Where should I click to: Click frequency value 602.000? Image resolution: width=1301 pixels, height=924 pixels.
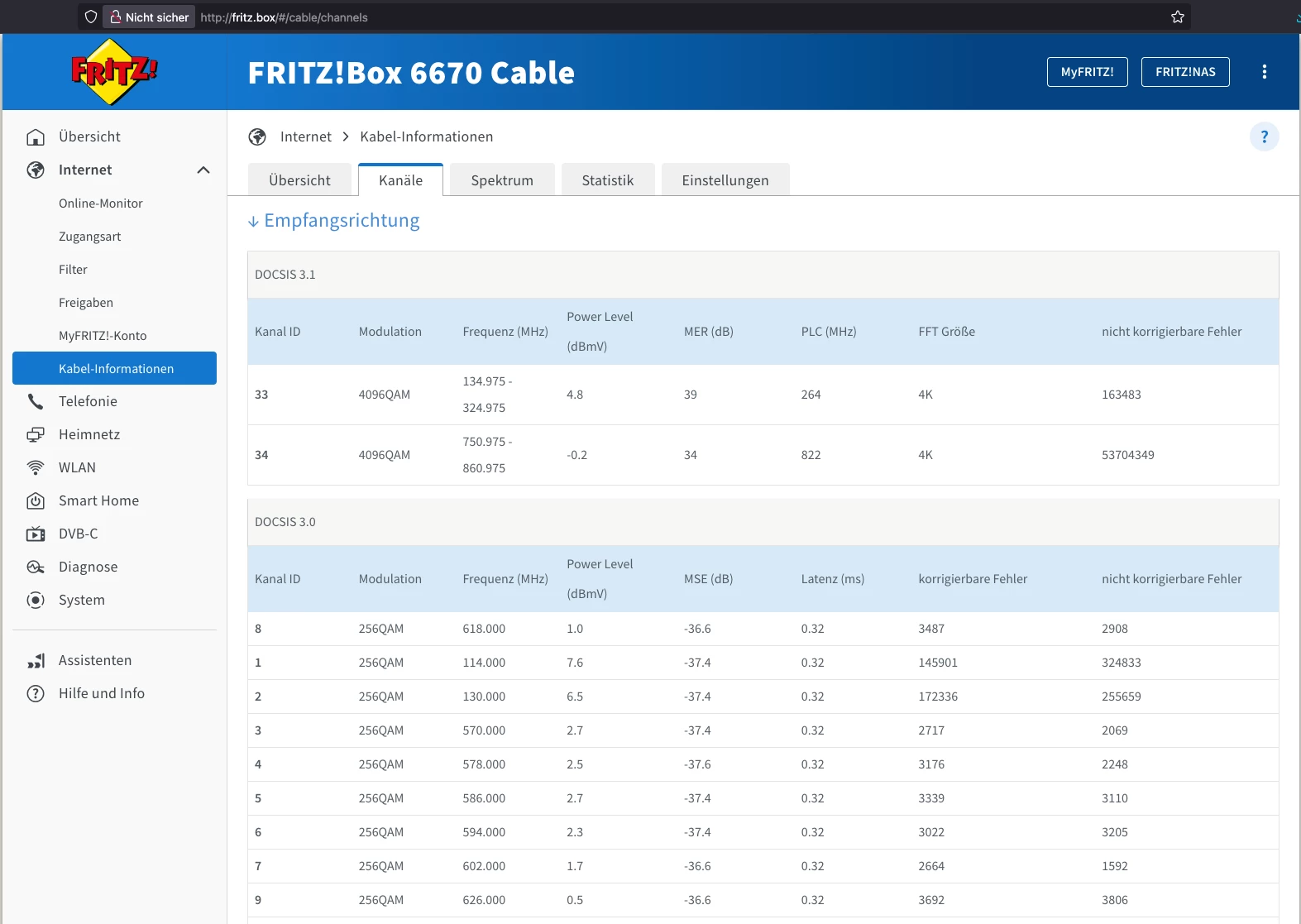click(x=484, y=866)
